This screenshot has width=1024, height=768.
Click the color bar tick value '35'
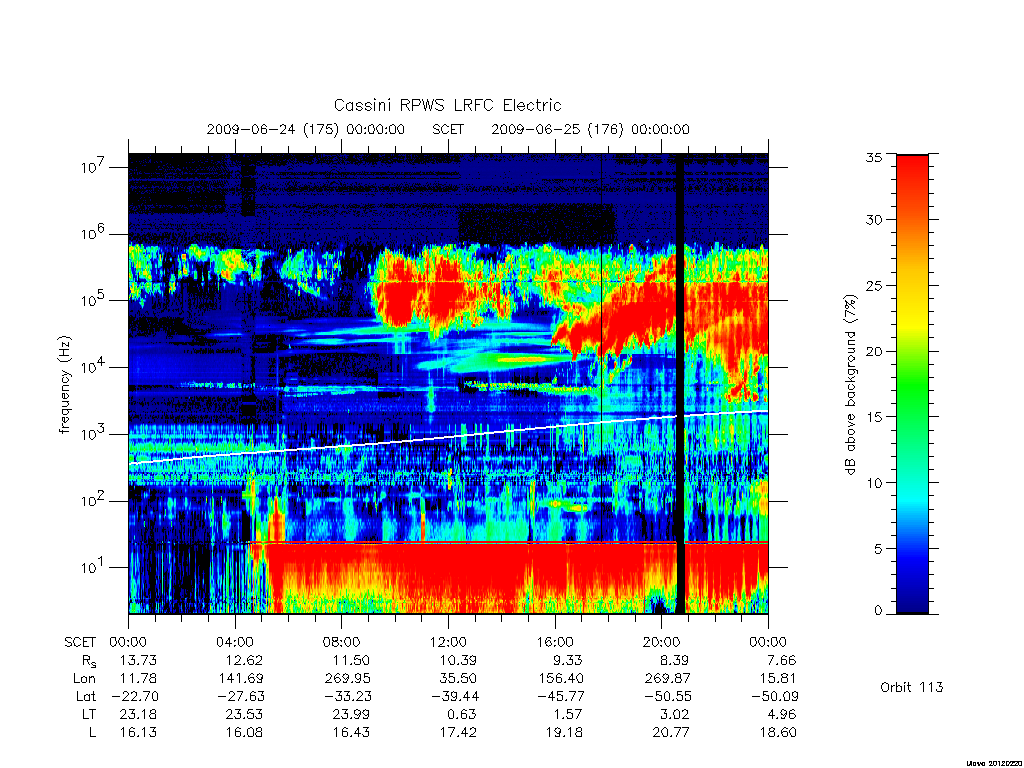coord(873,158)
